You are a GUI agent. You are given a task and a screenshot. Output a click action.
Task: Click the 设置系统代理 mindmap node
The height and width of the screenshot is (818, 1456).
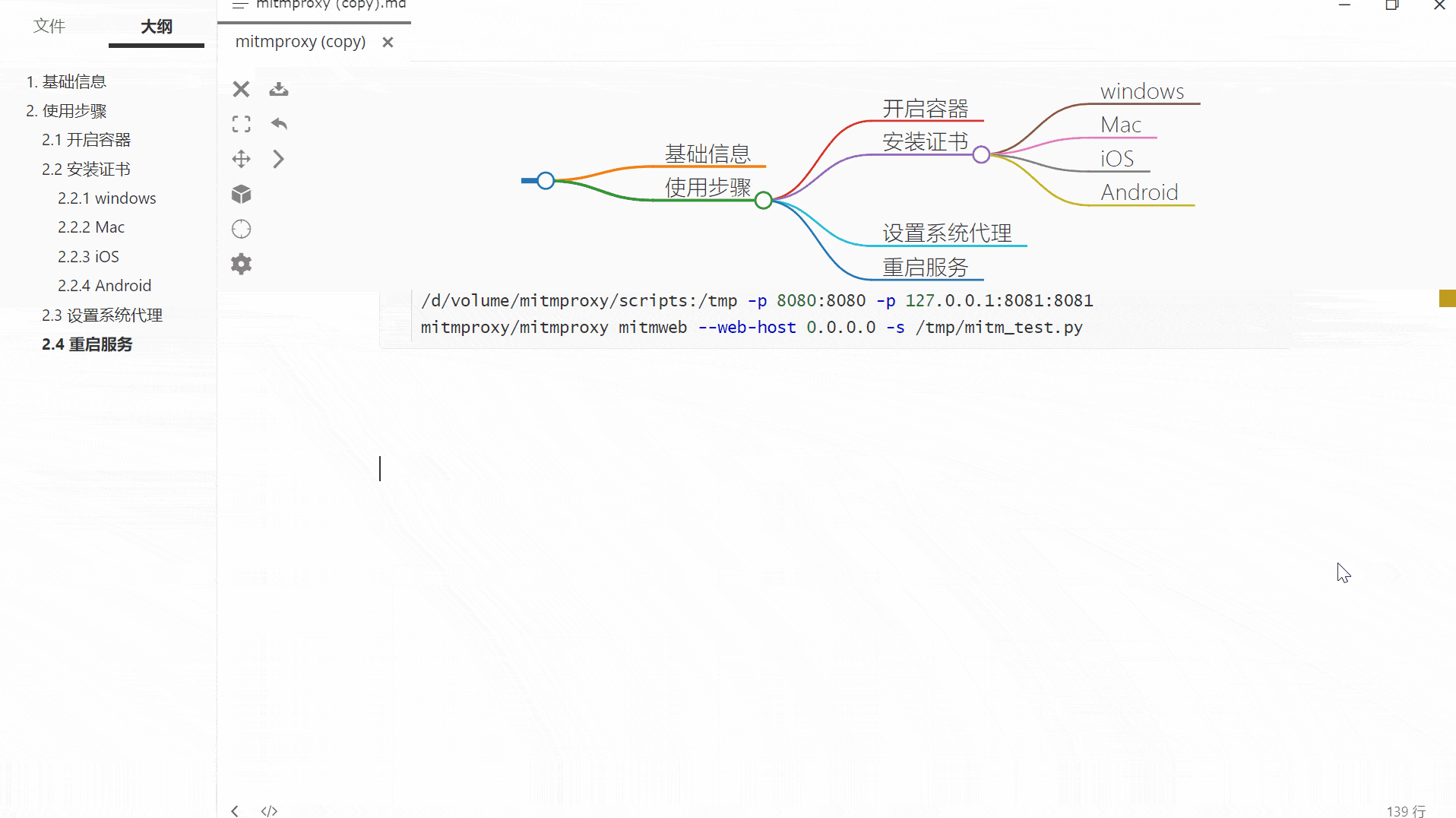coord(947,233)
